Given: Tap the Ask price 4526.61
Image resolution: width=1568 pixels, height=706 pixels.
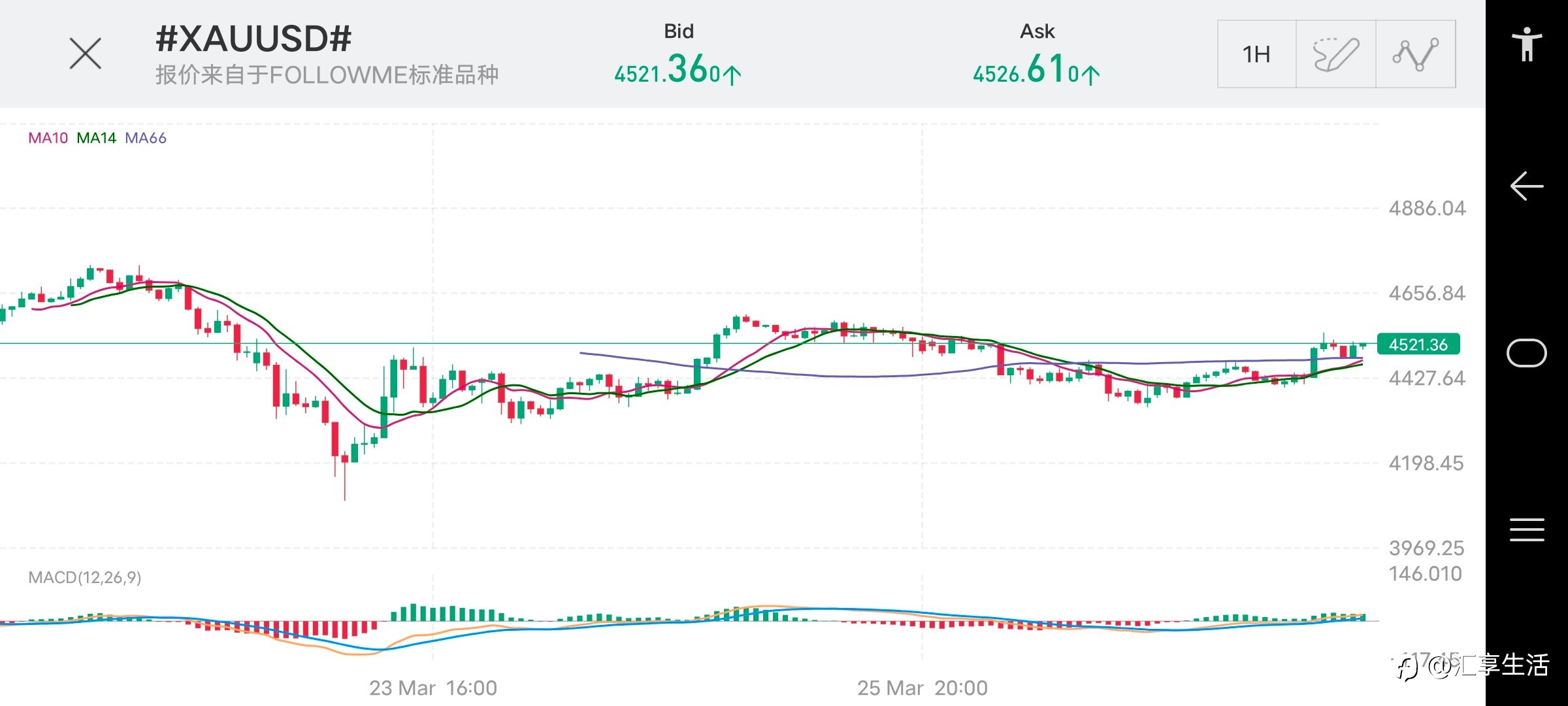Looking at the screenshot, I should tap(1036, 70).
